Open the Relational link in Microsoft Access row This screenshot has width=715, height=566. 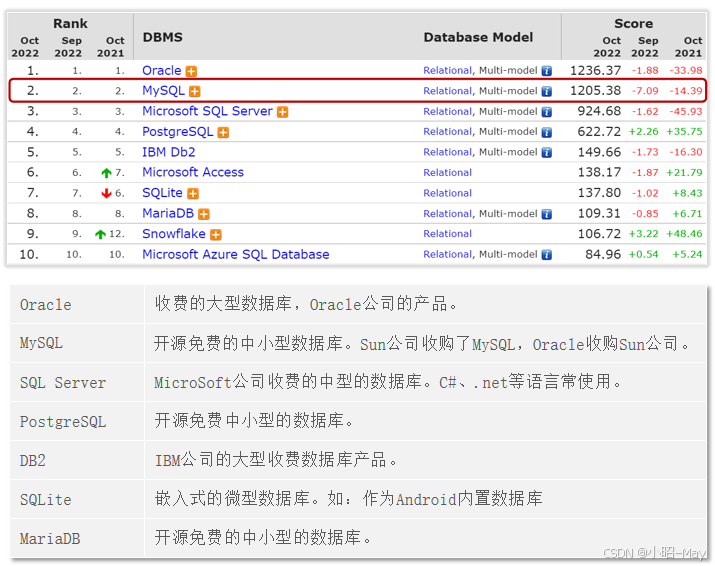447,173
